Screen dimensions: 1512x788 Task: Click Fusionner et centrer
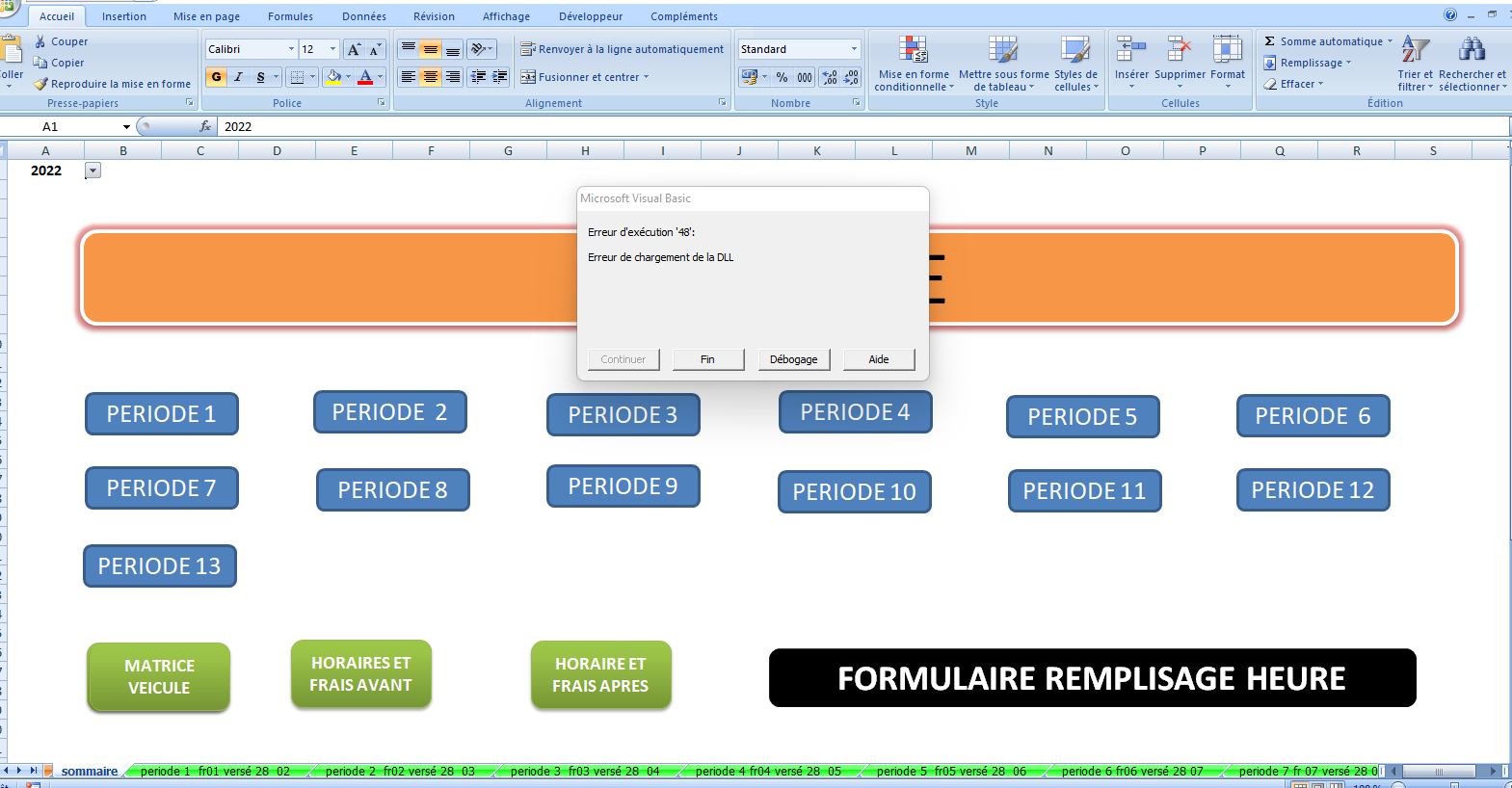click(x=581, y=77)
